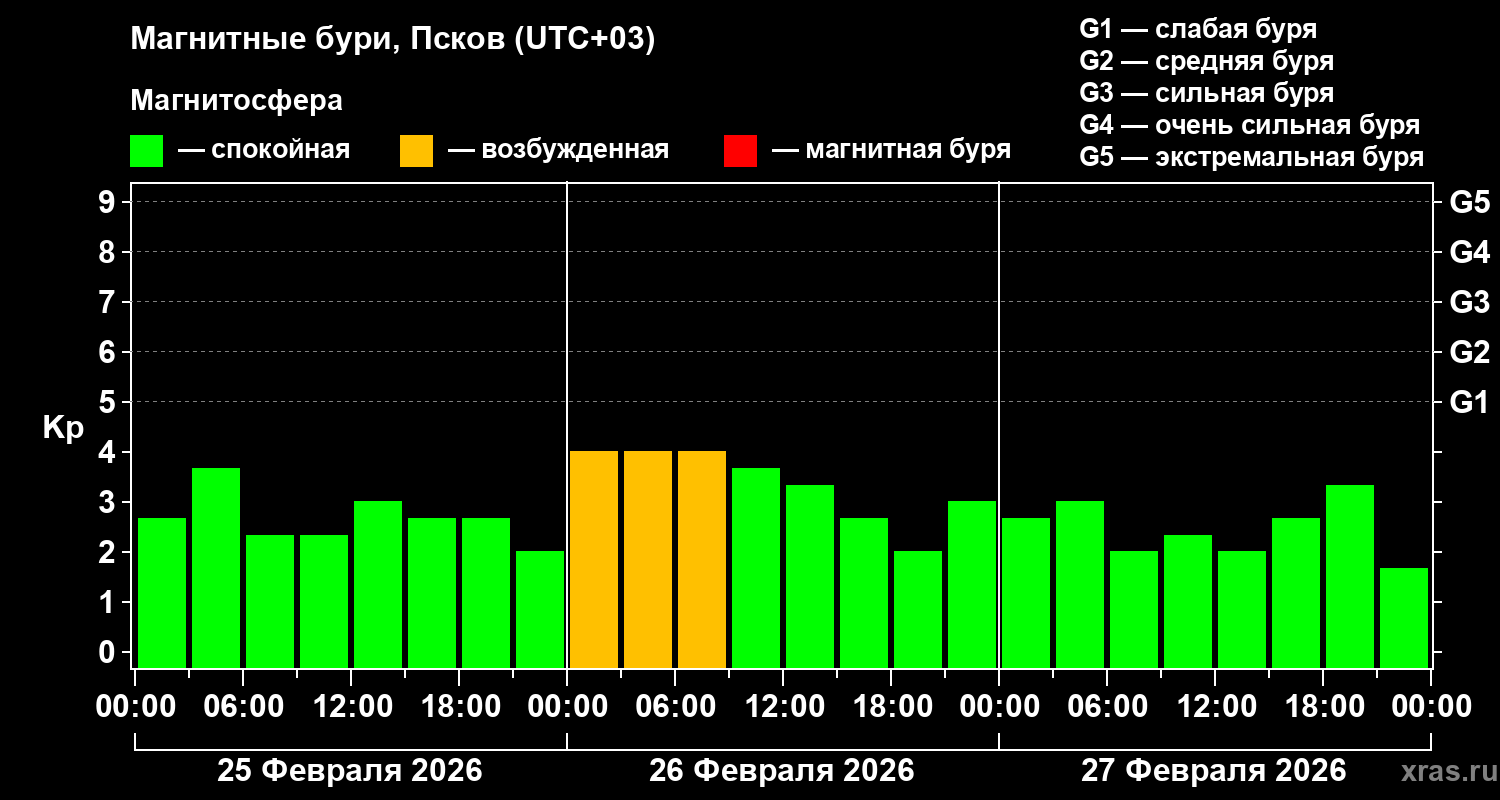Click the 27 Февраля 09:00–12:00 green bar
This screenshot has width=1500, height=800.
tap(1188, 602)
